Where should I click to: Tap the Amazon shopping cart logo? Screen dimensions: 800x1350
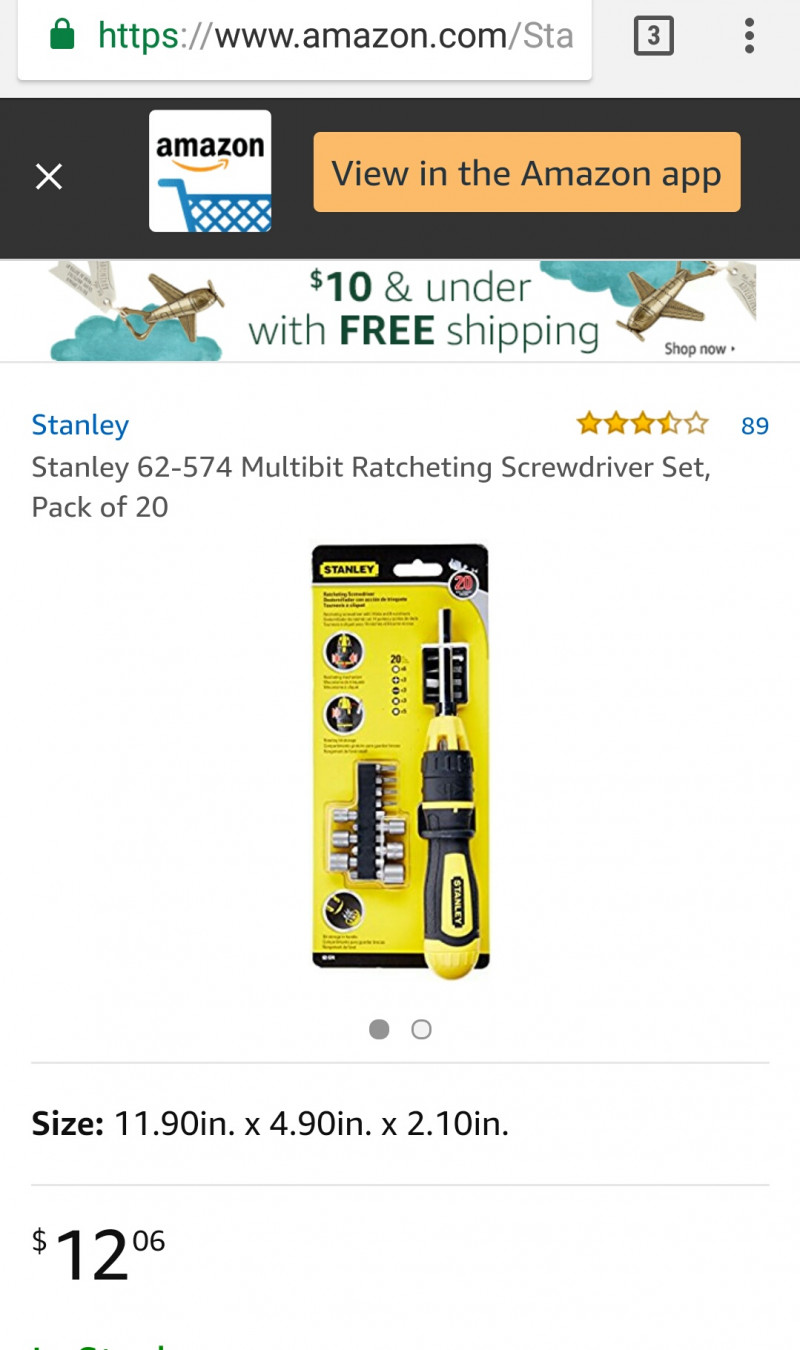tap(210, 171)
